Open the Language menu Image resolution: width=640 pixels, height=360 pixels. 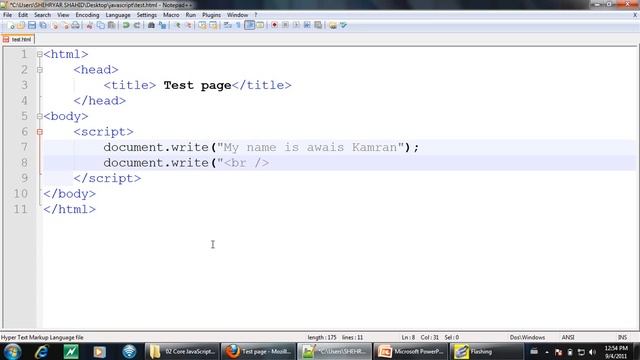(118, 15)
